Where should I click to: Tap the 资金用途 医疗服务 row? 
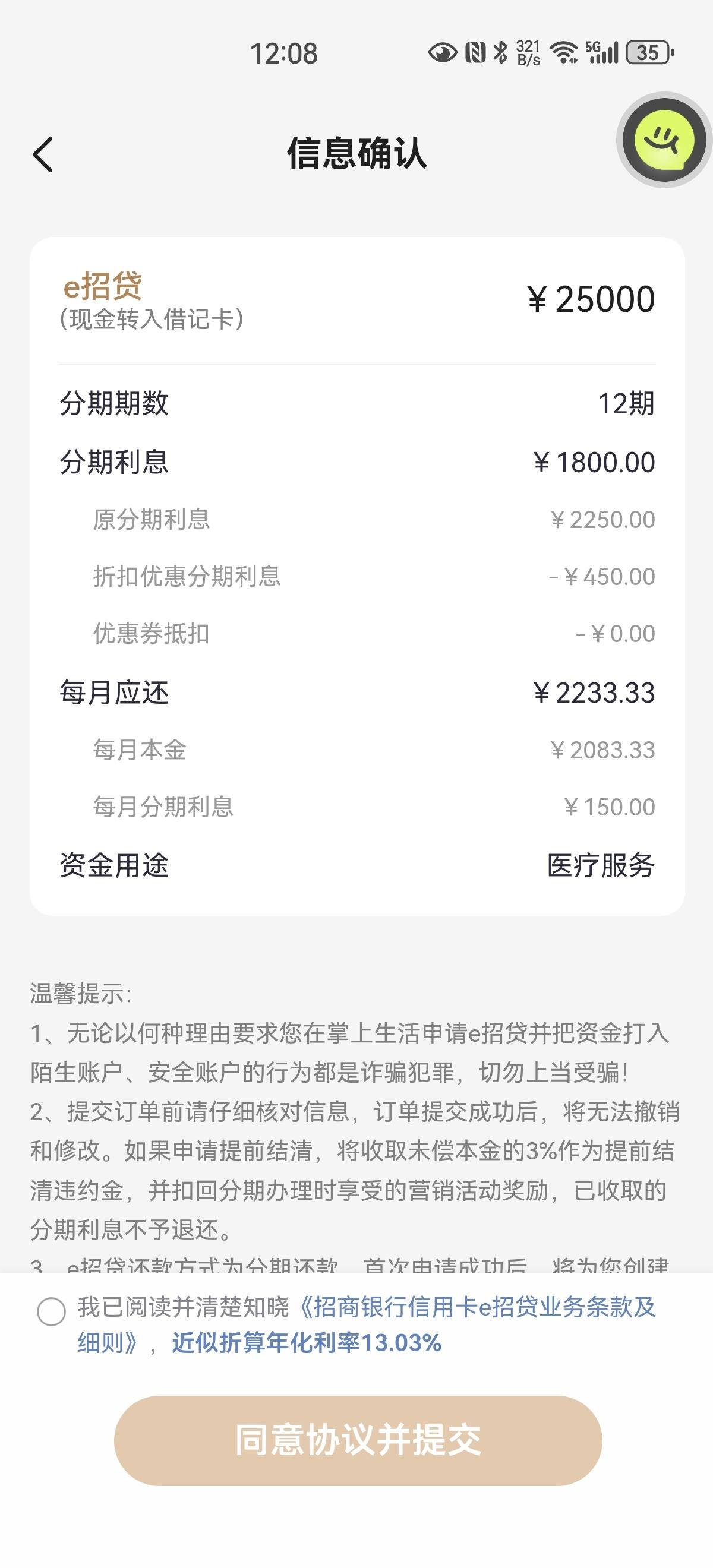pyautogui.click(x=358, y=865)
